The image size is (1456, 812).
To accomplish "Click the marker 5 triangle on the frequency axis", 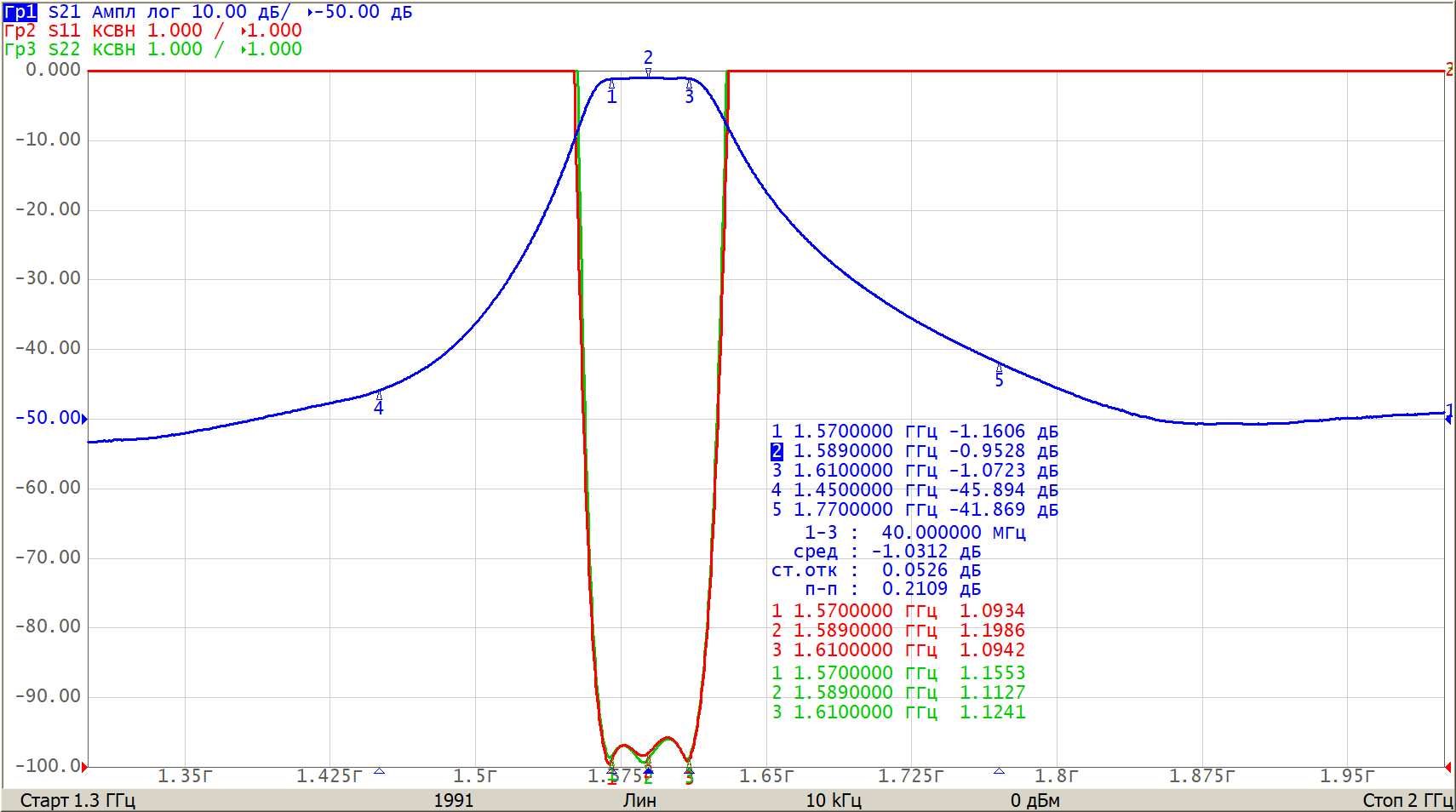I will (999, 771).
